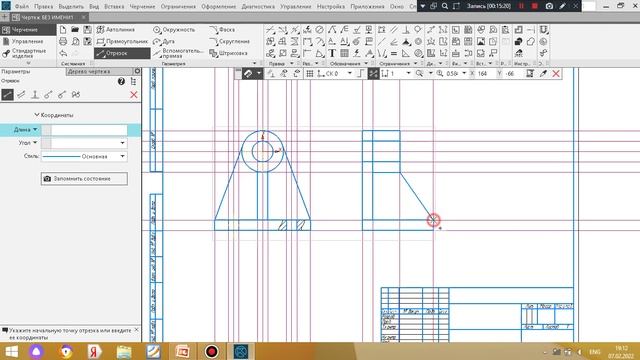Toggle the orthogonal drawing mode icon
Viewport: 640px width, 360px height.
(x=360, y=73)
